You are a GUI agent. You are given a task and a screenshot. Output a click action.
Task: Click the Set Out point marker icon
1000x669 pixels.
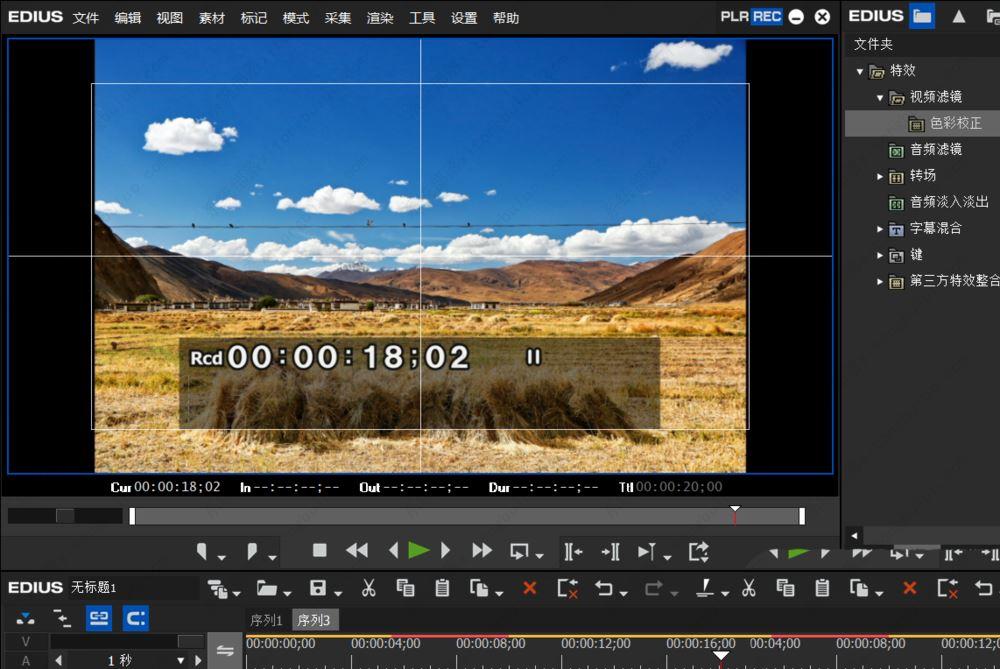click(x=252, y=551)
